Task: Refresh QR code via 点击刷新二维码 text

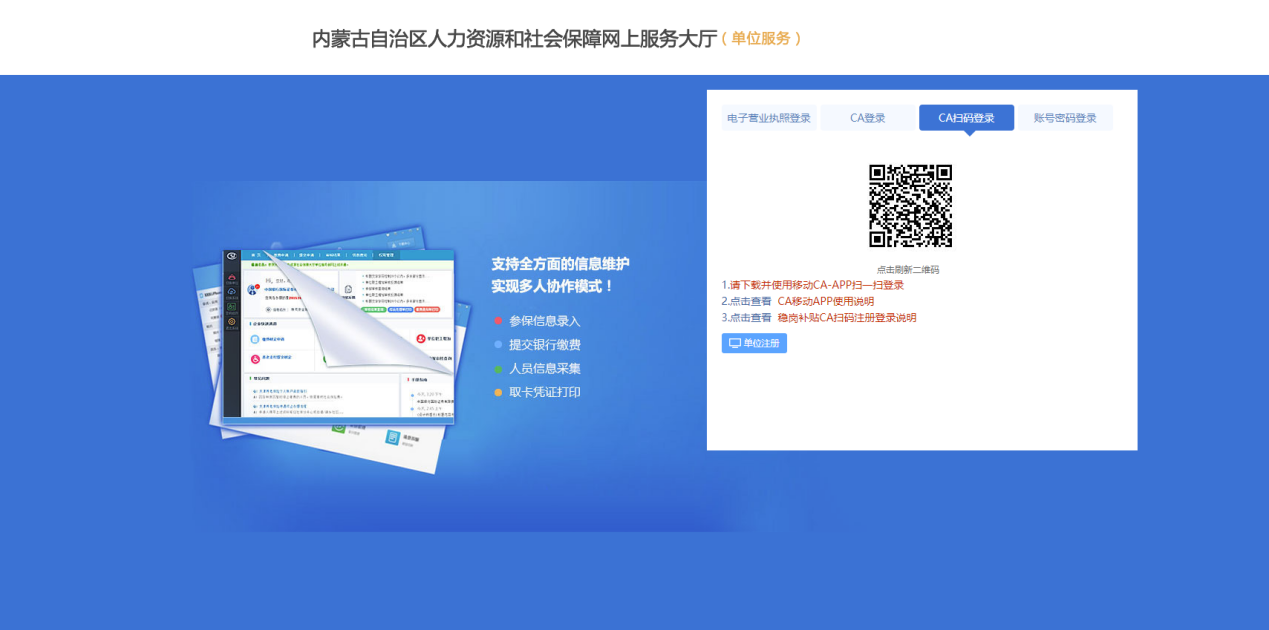Action: pos(908,270)
